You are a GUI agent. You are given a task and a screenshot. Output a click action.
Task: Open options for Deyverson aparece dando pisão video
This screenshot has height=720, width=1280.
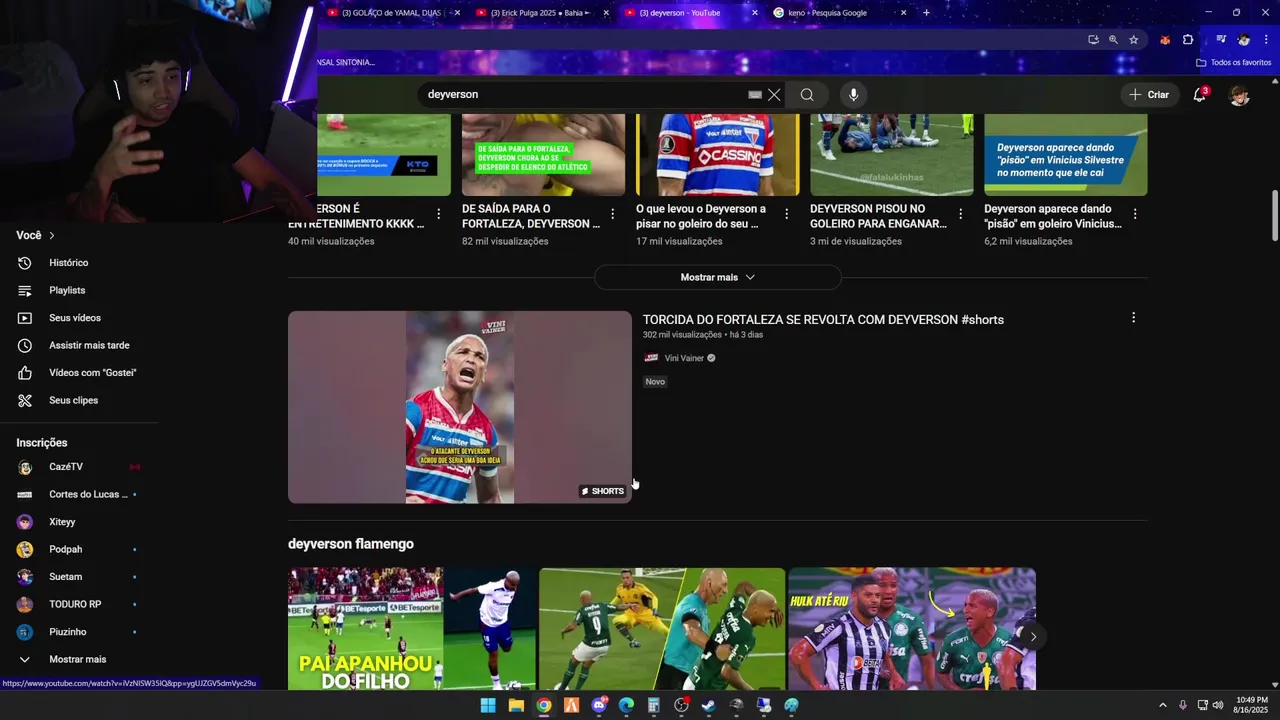[1135, 214]
